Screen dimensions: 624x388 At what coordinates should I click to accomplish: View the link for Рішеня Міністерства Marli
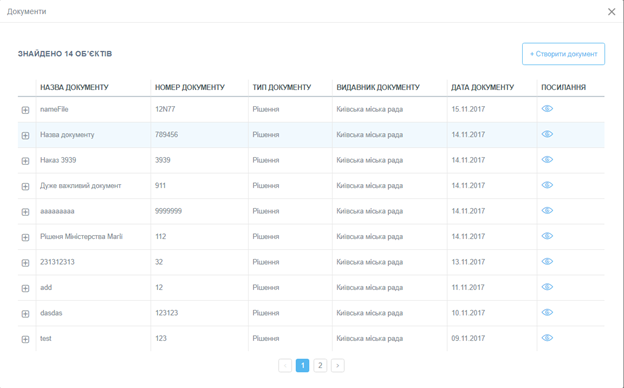[547, 236]
